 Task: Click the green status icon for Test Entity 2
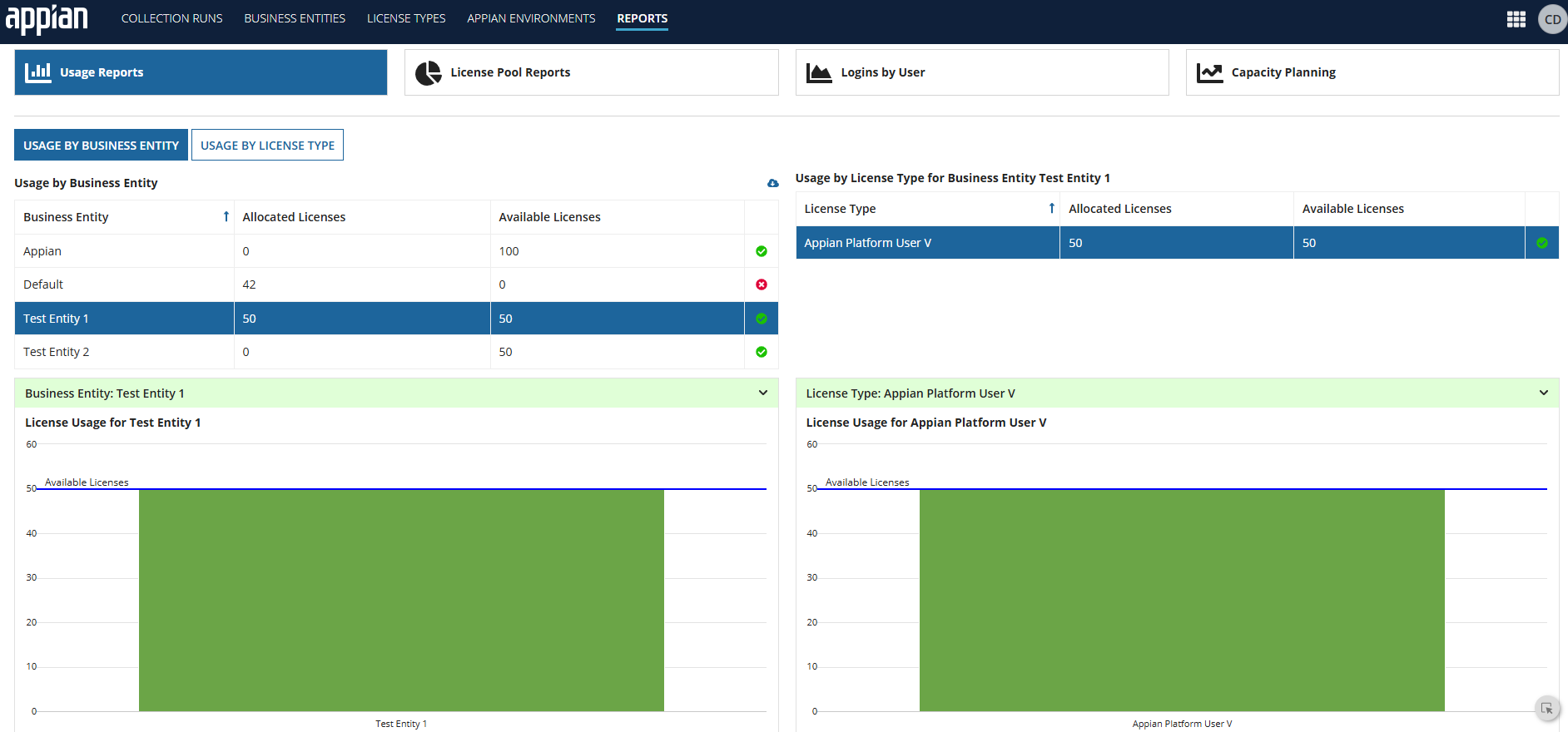[x=761, y=352]
